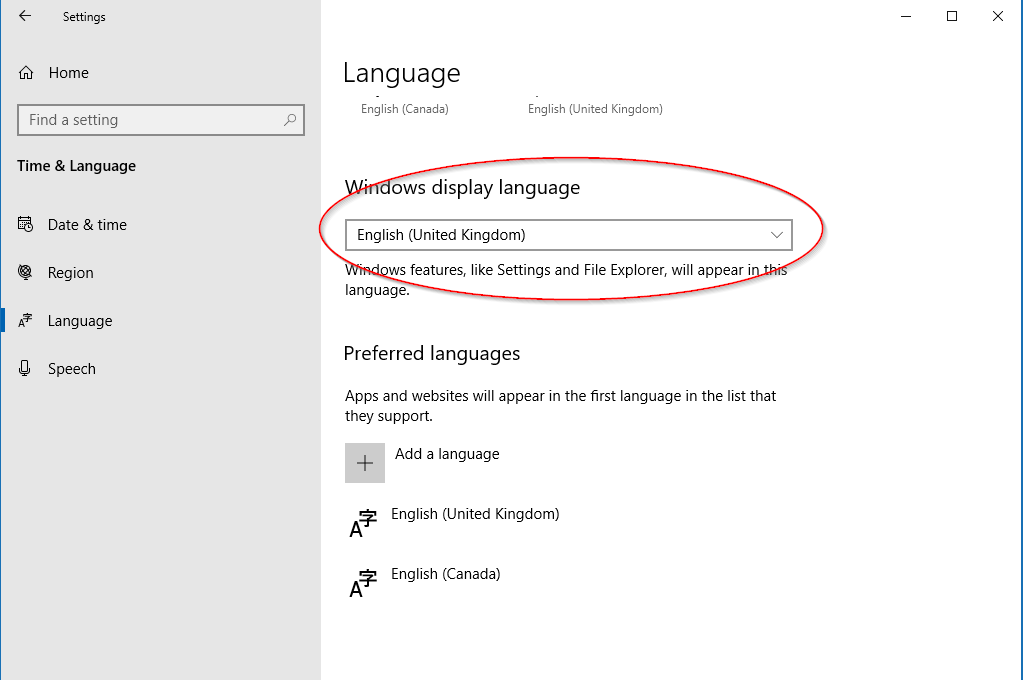Open the Region settings page
Screen dimensions: 1023x680
pyautogui.click(x=70, y=273)
